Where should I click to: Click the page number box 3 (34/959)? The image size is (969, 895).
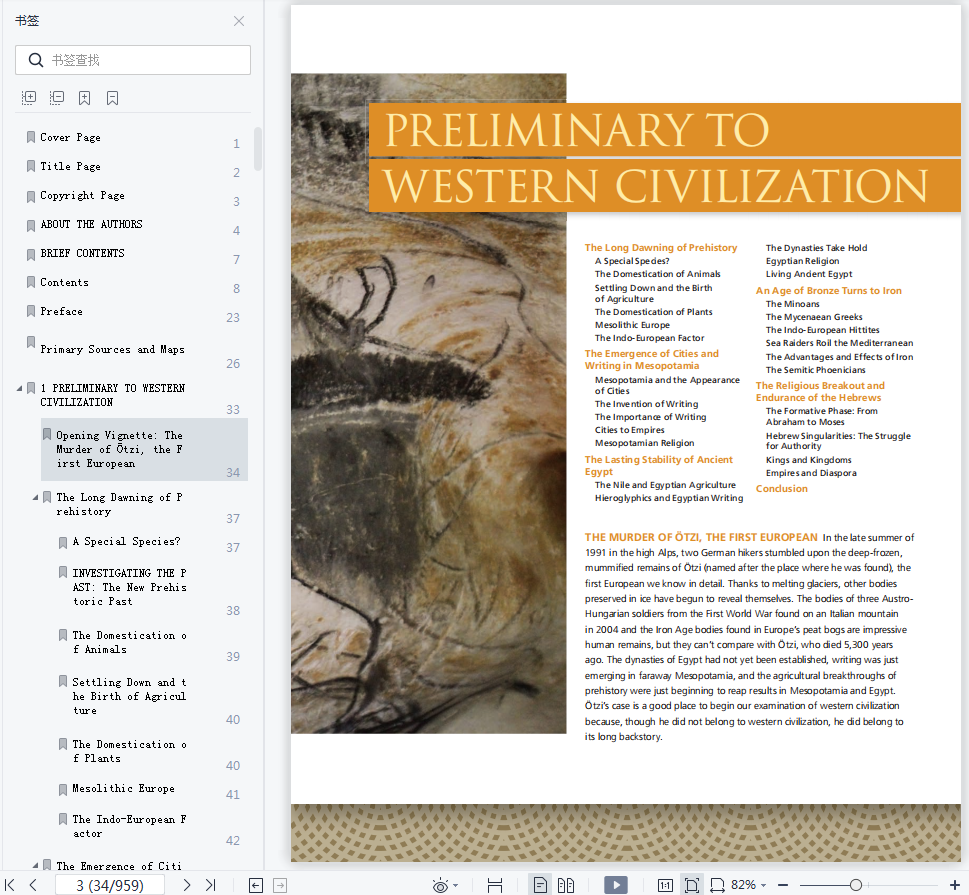[x=110, y=885]
